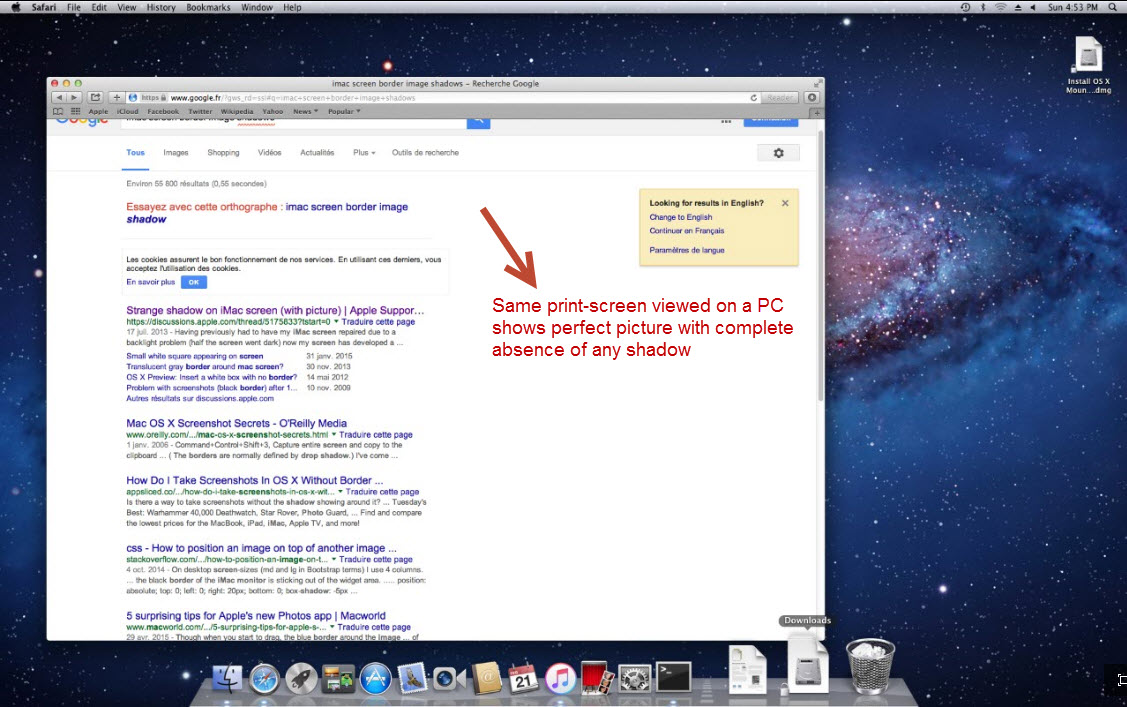This screenshot has height=707, width=1127.
Task: Launch FaceTime camera icon in the dock
Action: click(x=449, y=679)
